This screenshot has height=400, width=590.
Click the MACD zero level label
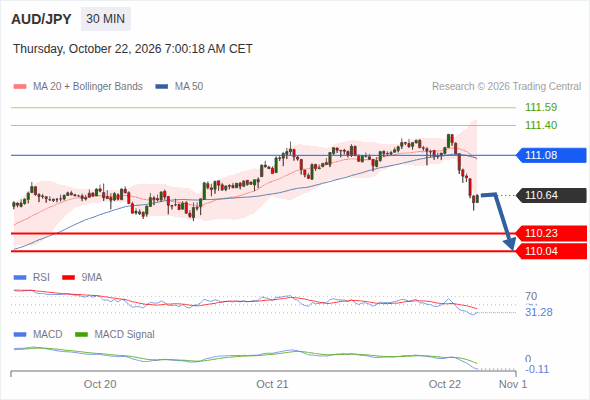[x=528, y=359]
